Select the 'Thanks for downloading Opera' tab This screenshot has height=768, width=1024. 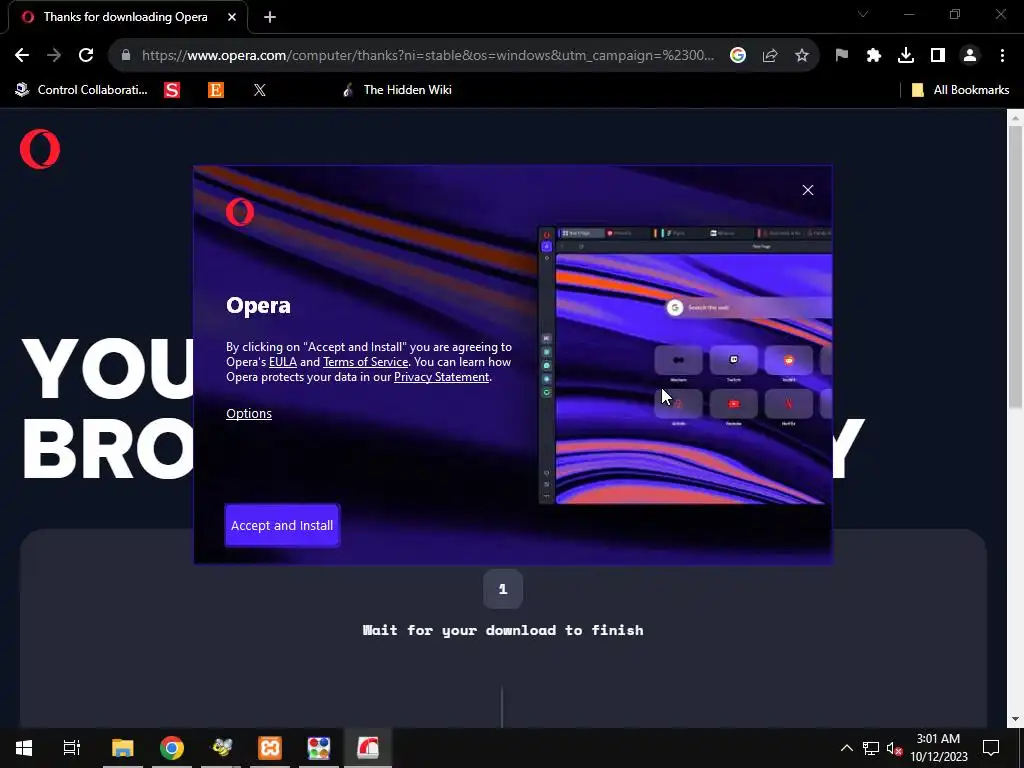125,17
